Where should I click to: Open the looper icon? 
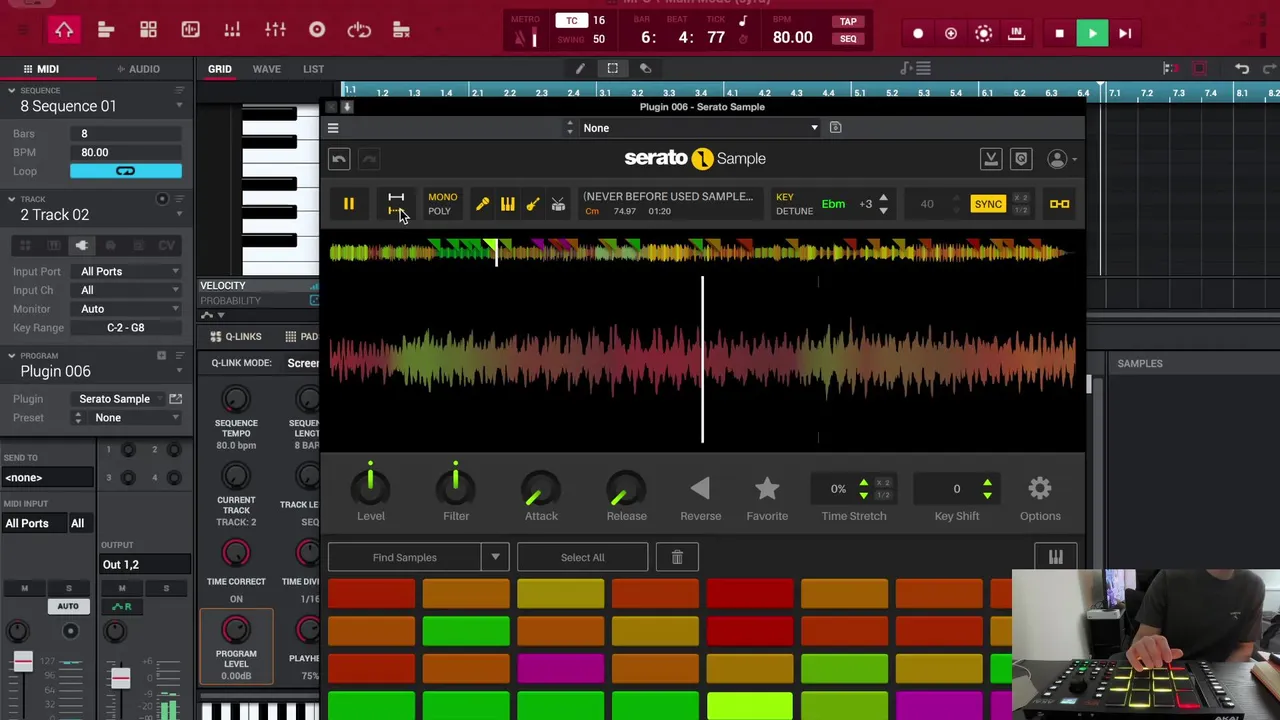(x=359, y=30)
